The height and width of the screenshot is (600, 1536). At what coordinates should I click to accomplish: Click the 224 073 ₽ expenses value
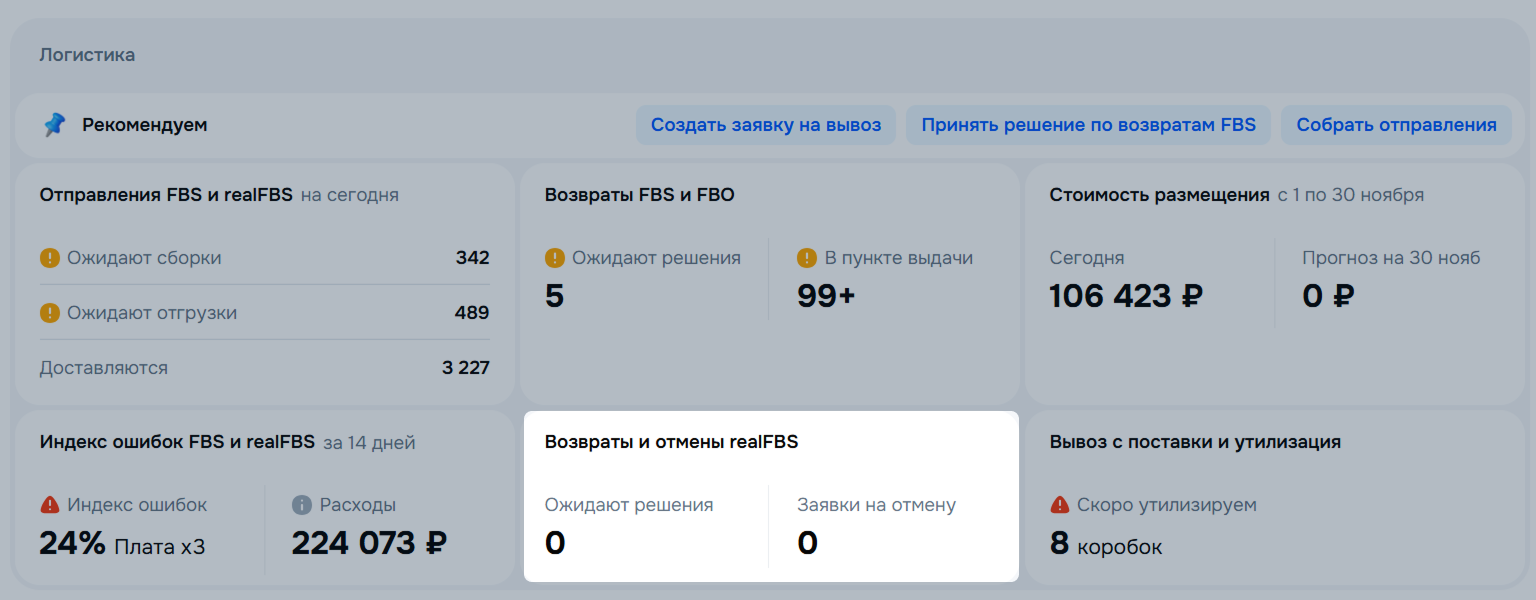(369, 543)
